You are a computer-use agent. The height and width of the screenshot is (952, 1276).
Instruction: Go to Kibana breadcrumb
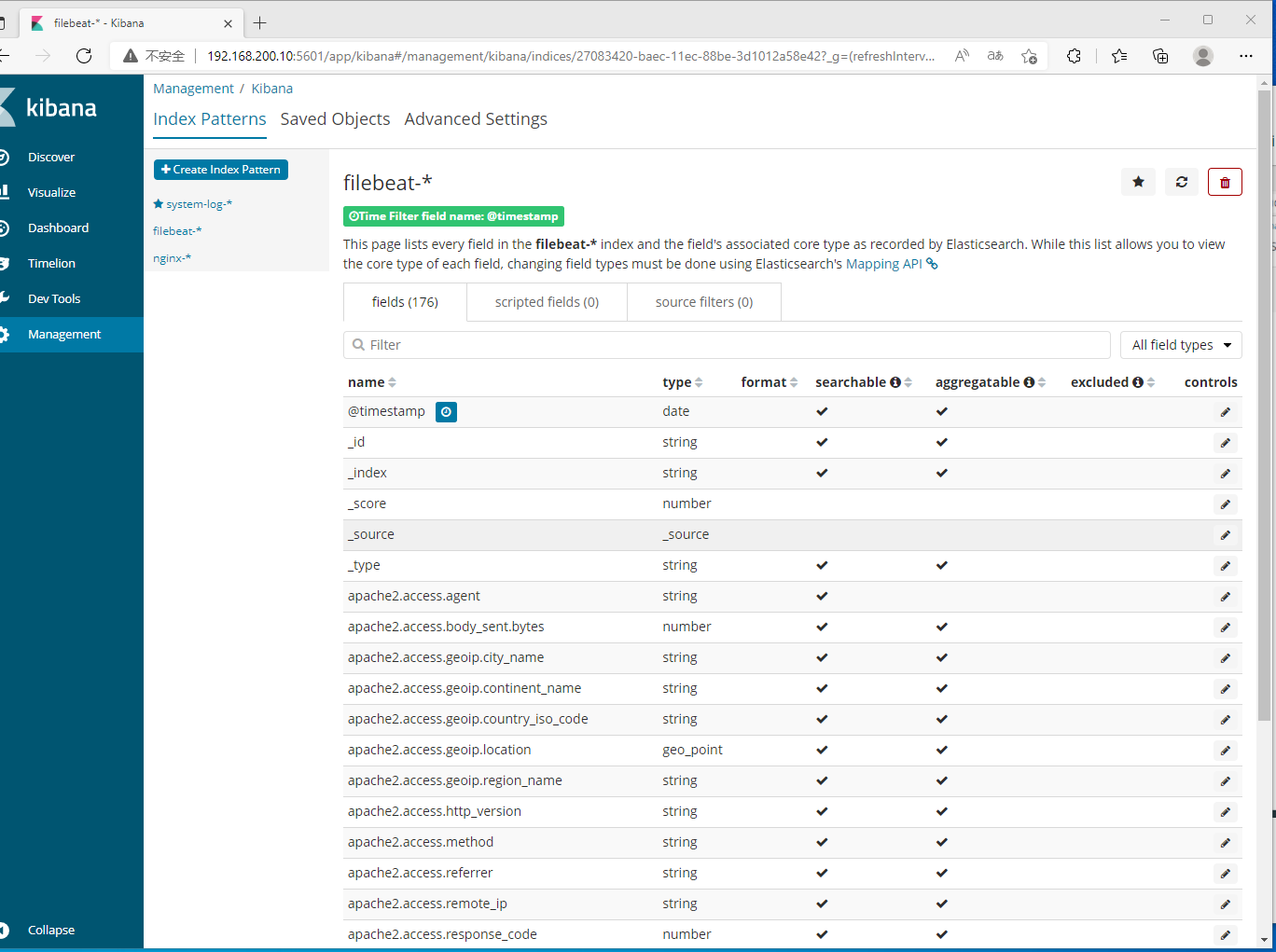pyautogui.click(x=271, y=89)
